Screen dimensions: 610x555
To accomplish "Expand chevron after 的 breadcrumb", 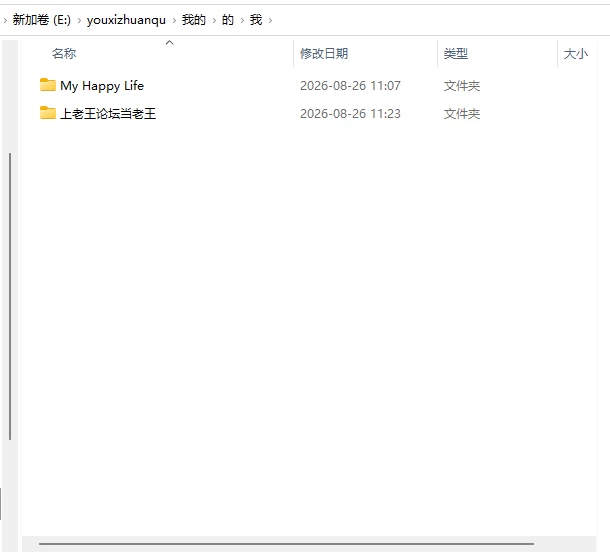I will click(242, 20).
